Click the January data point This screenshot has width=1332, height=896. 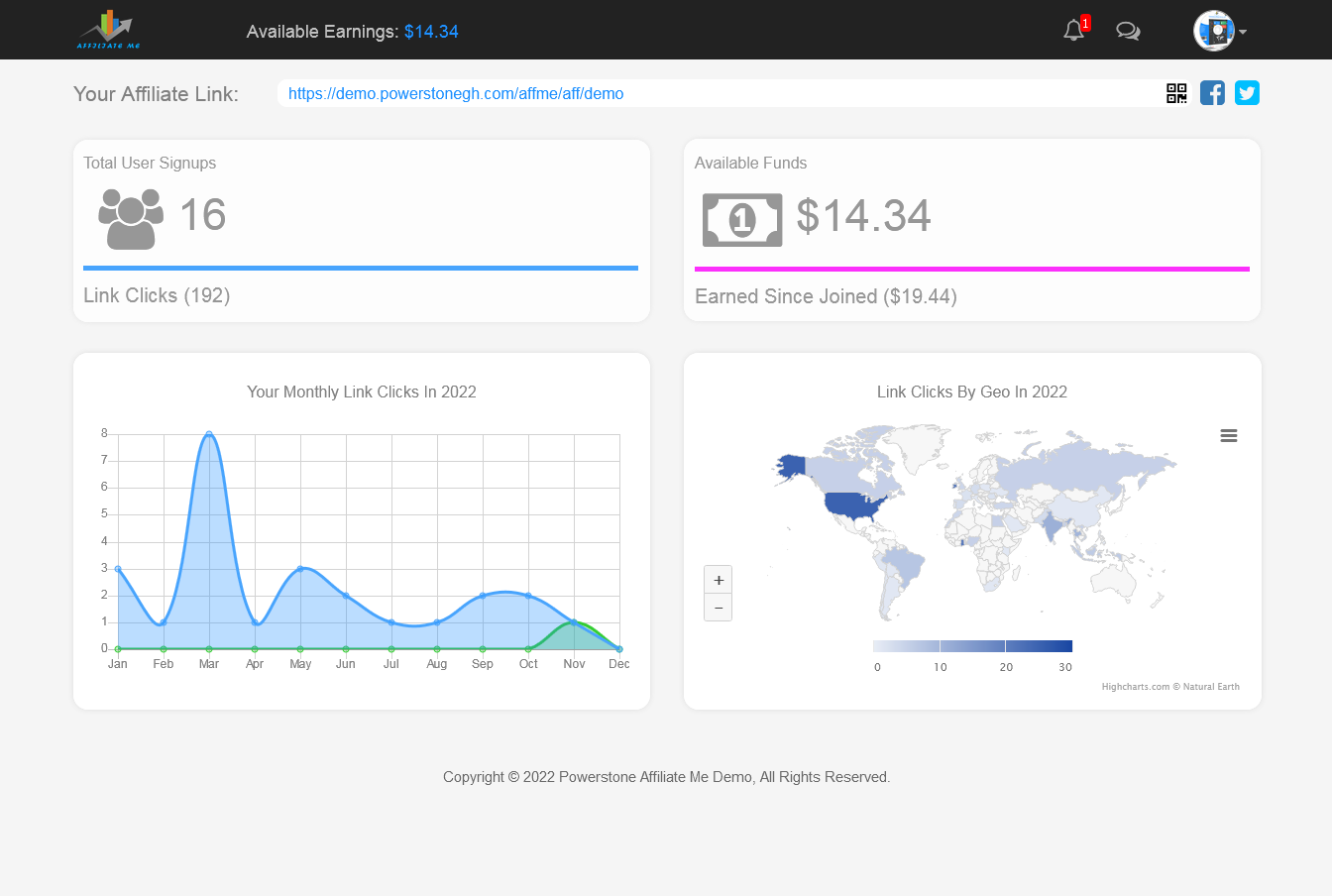tap(118, 569)
